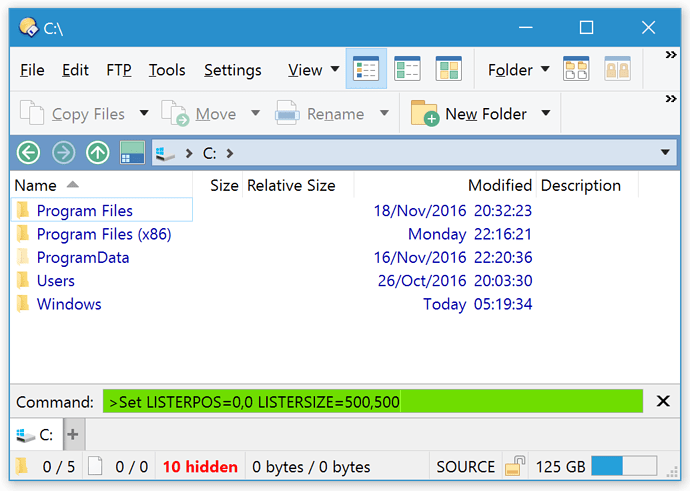Open Rename dropdown arrow
Image resolution: width=690 pixels, height=491 pixels.
coord(384,113)
